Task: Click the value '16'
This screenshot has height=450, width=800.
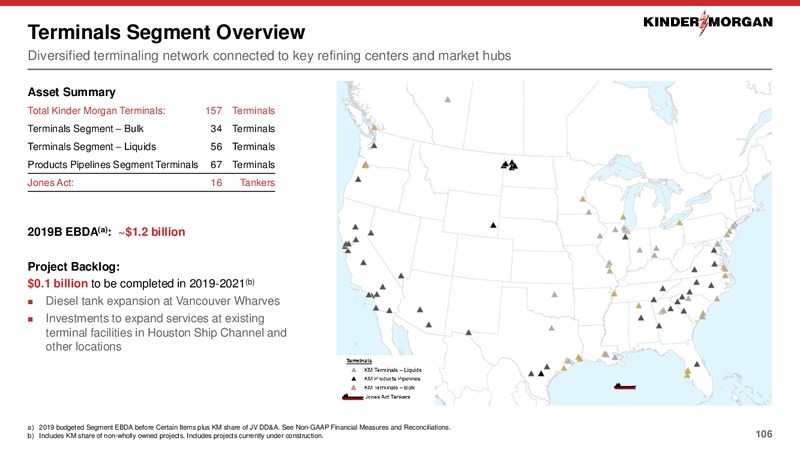Action: pyautogui.click(x=216, y=183)
